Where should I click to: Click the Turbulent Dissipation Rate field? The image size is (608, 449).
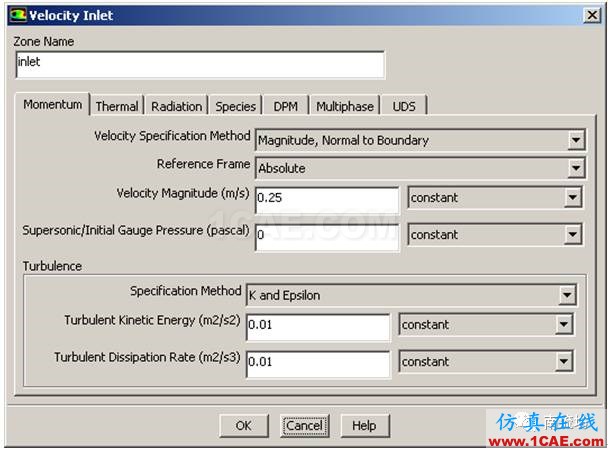coord(318,364)
